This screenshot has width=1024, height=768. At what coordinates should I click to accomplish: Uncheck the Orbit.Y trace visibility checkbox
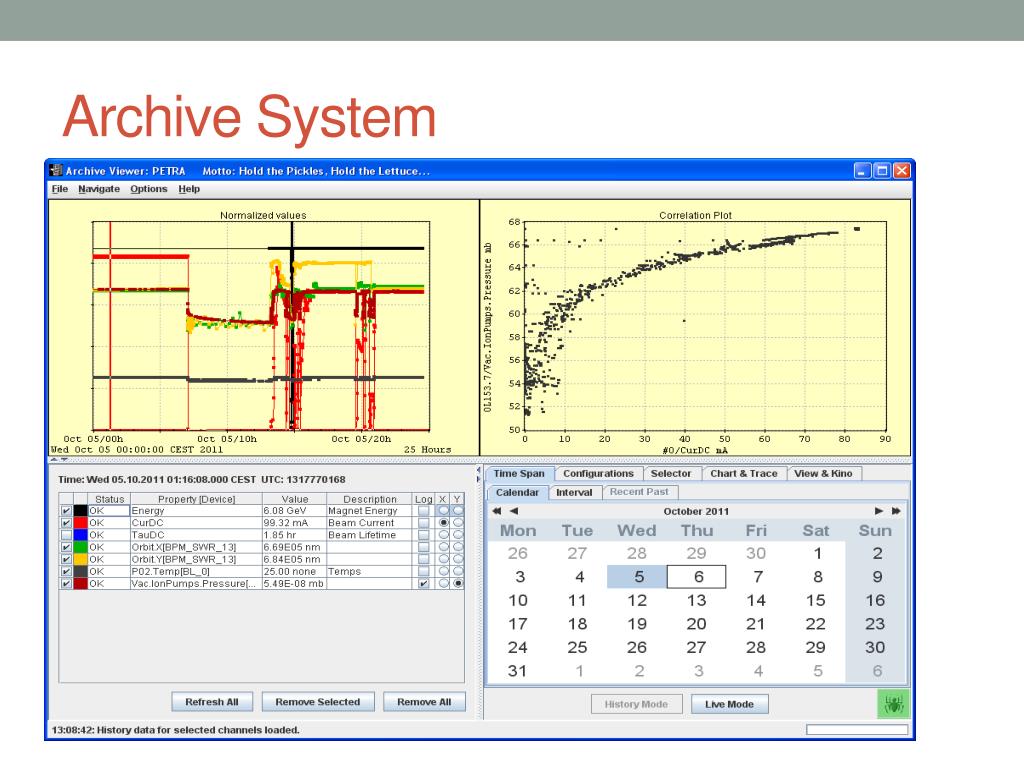[66, 560]
